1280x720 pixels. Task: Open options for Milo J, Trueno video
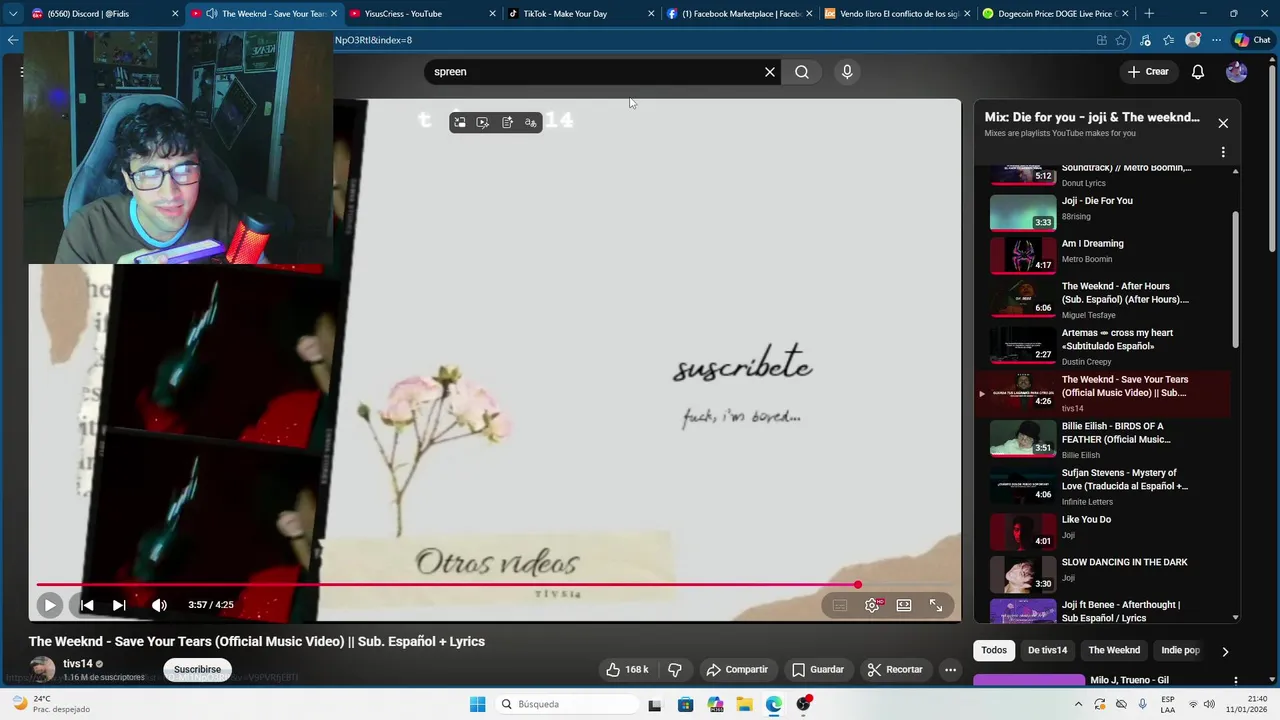point(1236,680)
